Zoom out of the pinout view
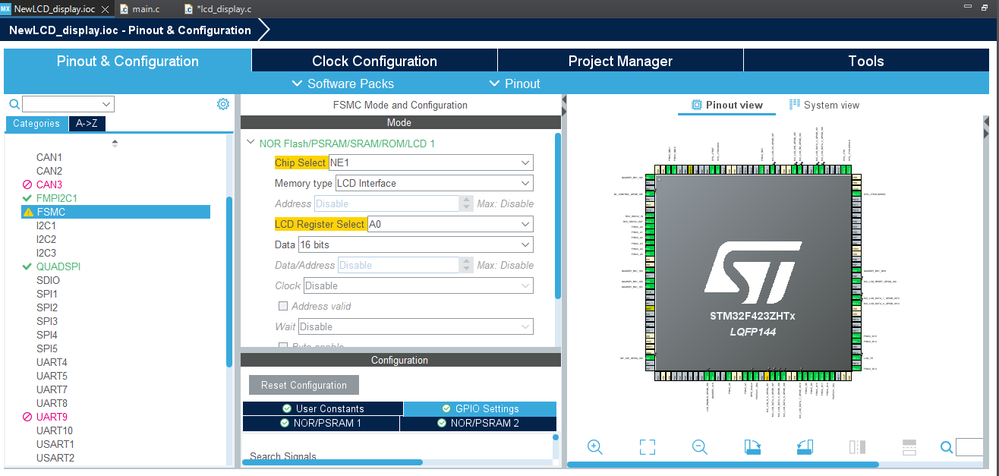The image size is (999, 476). (x=700, y=447)
